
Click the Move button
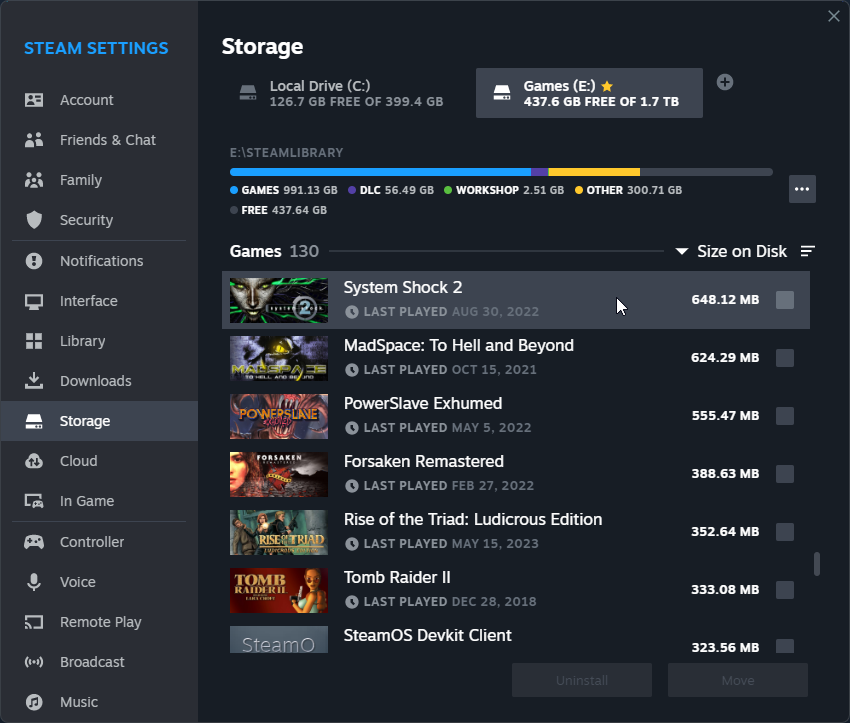738,680
